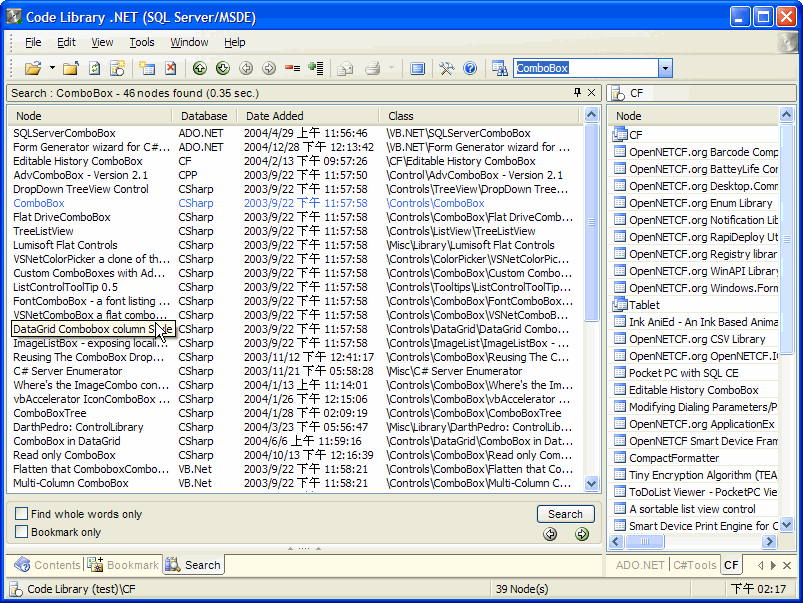Image resolution: width=803 pixels, height=603 pixels.
Task: Open the File menu
Action: (x=33, y=42)
